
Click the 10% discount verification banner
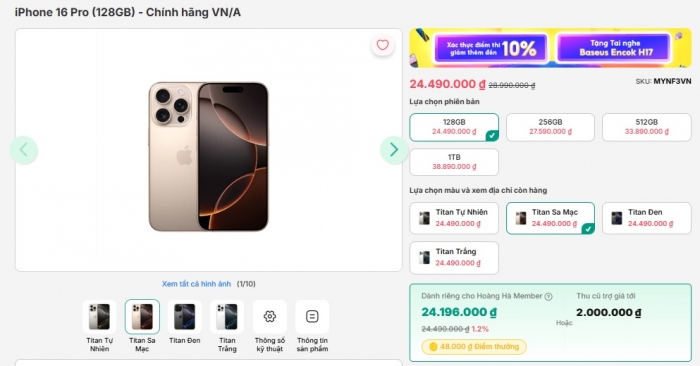(x=491, y=48)
